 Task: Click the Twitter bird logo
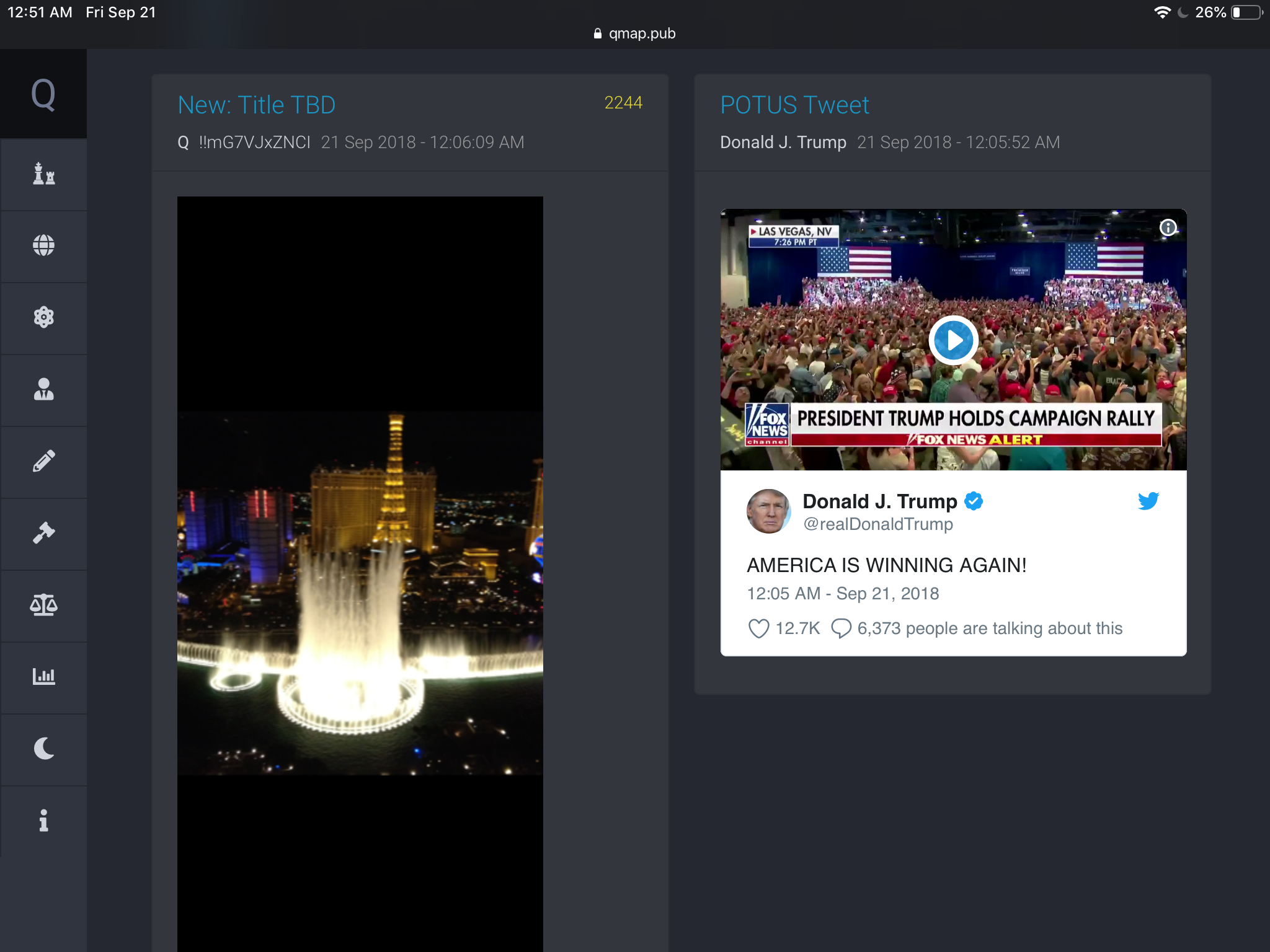tap(1148, 501)
